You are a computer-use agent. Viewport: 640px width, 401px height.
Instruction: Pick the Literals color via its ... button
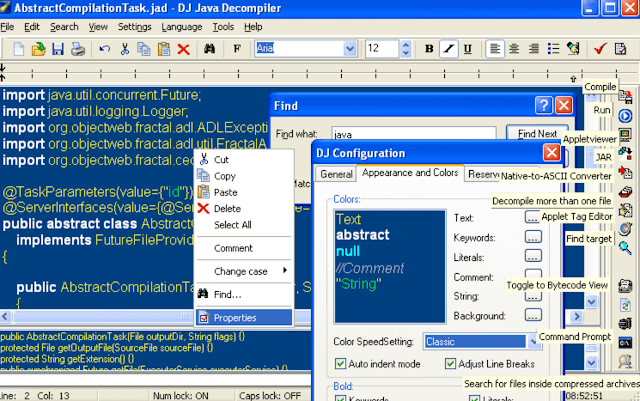tap(533, 256)
